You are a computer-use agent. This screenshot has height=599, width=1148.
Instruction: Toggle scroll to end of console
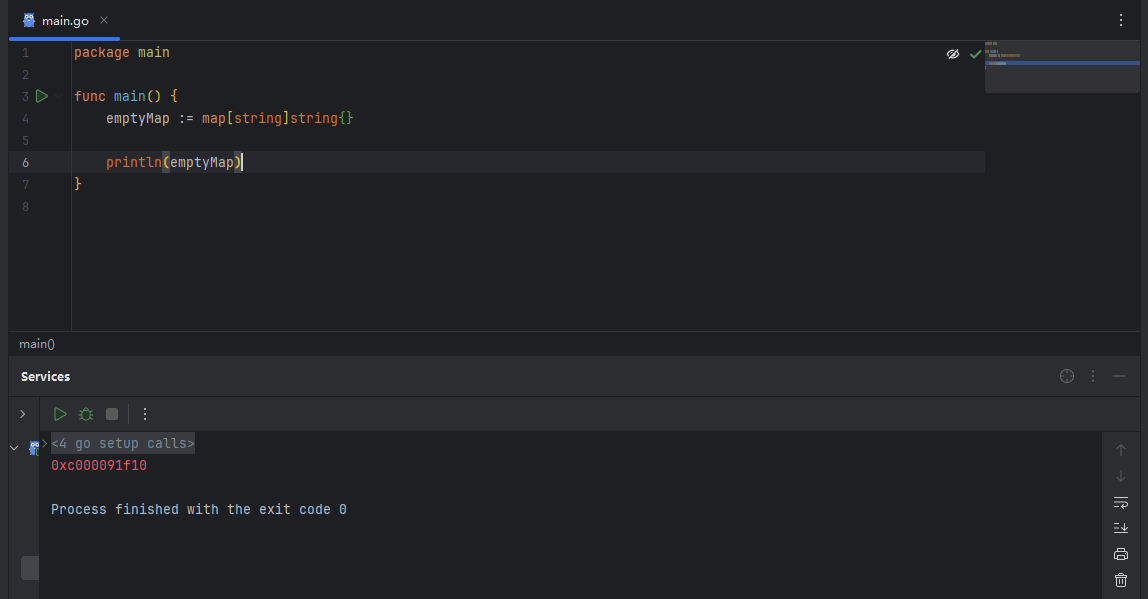coord(1121,528)
